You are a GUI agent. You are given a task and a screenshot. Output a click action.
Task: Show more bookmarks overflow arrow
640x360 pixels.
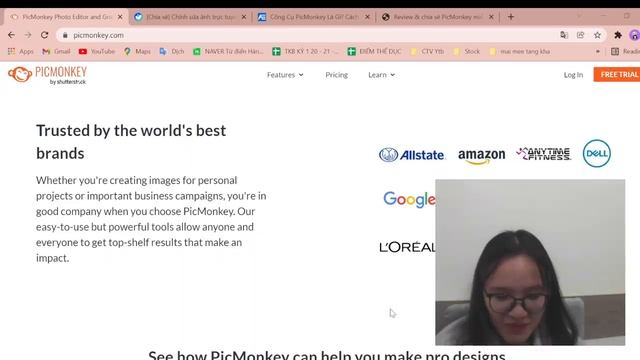tap(598, 51)
